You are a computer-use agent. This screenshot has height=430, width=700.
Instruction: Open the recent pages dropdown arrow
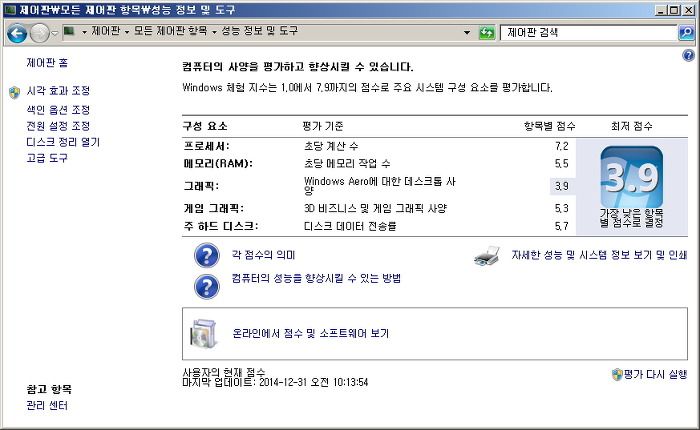coord(54,33)
